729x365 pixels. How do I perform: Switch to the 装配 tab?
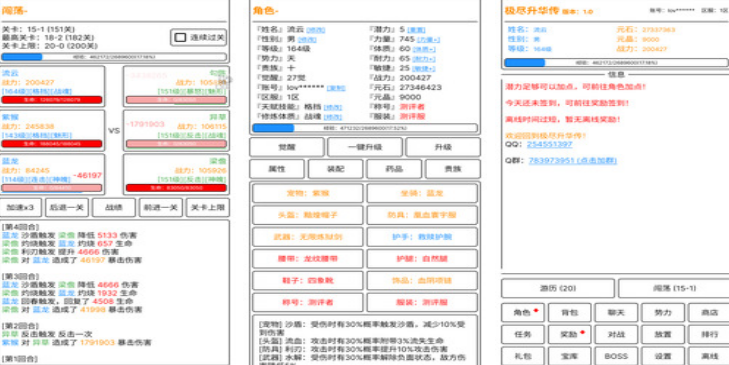[x=336, y=169]
